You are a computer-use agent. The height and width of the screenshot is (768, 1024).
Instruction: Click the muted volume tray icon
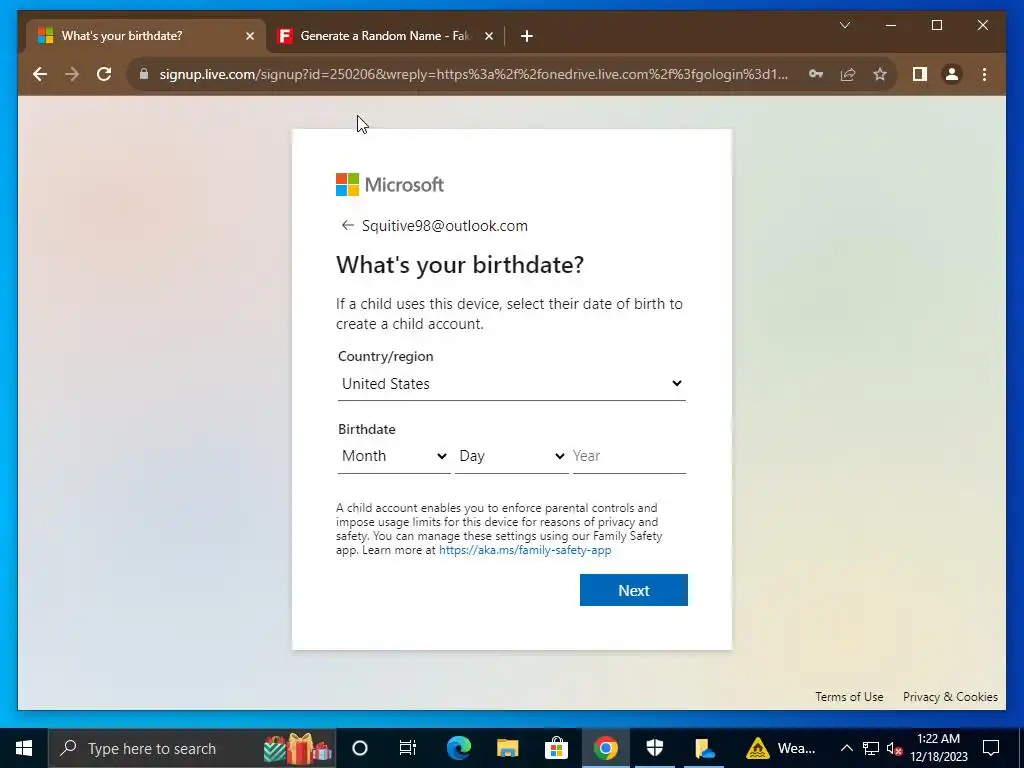(895, 748)
